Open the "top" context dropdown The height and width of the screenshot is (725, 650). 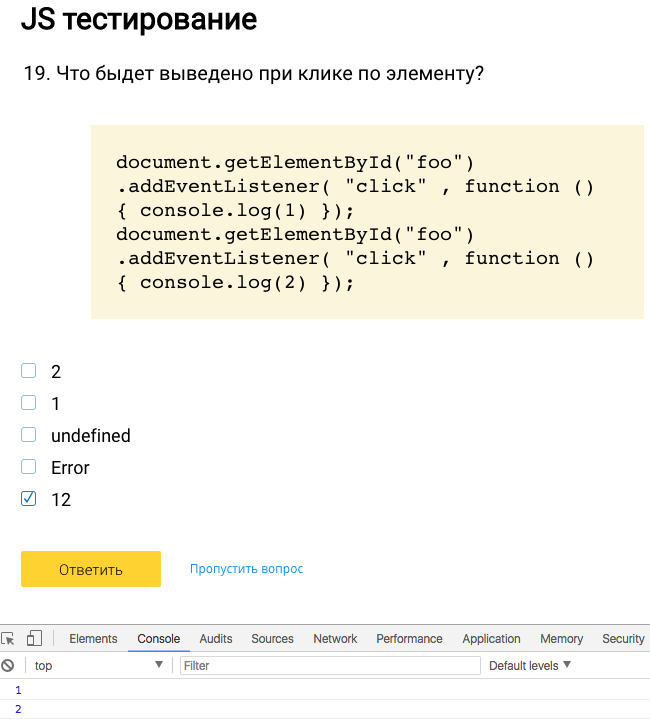pos(98,665)
